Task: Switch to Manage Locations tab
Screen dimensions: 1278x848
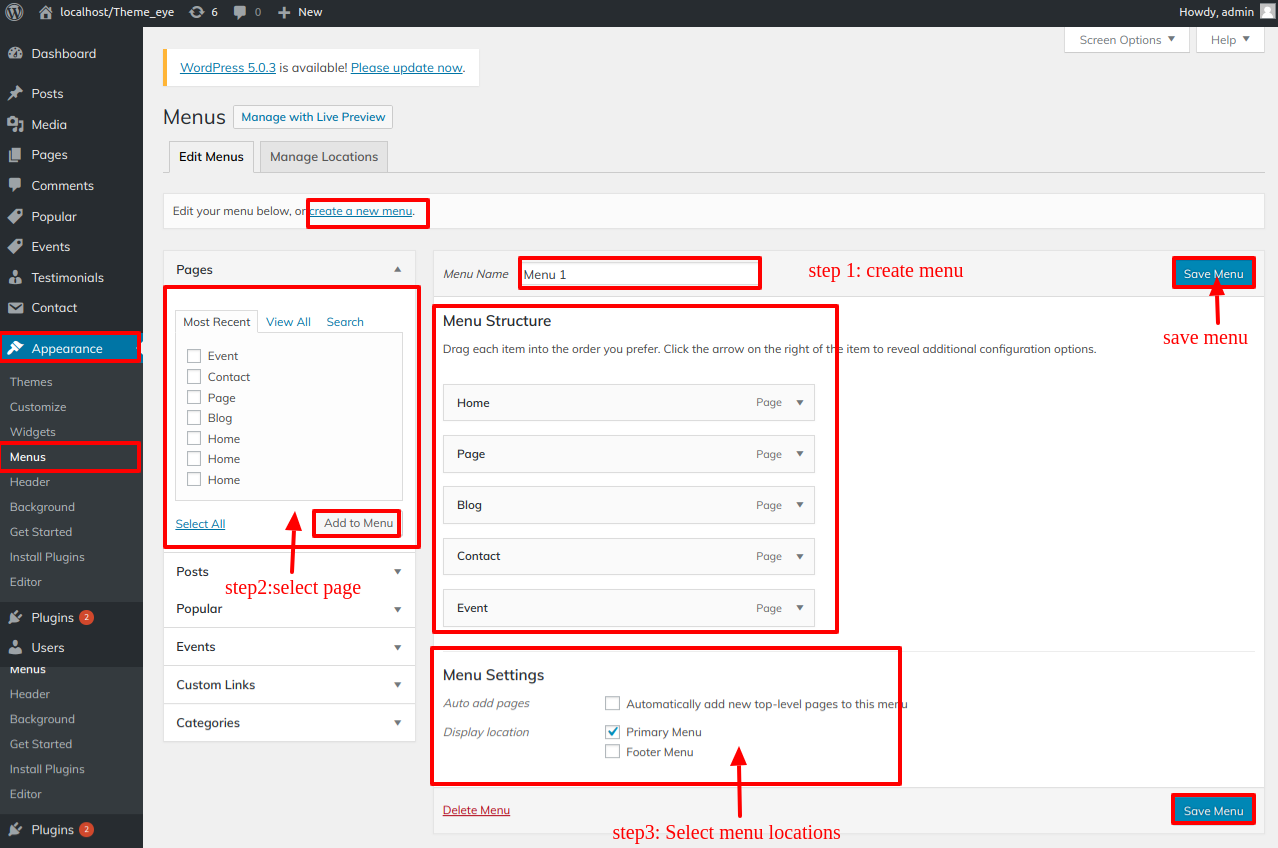Action: [324, 157]
